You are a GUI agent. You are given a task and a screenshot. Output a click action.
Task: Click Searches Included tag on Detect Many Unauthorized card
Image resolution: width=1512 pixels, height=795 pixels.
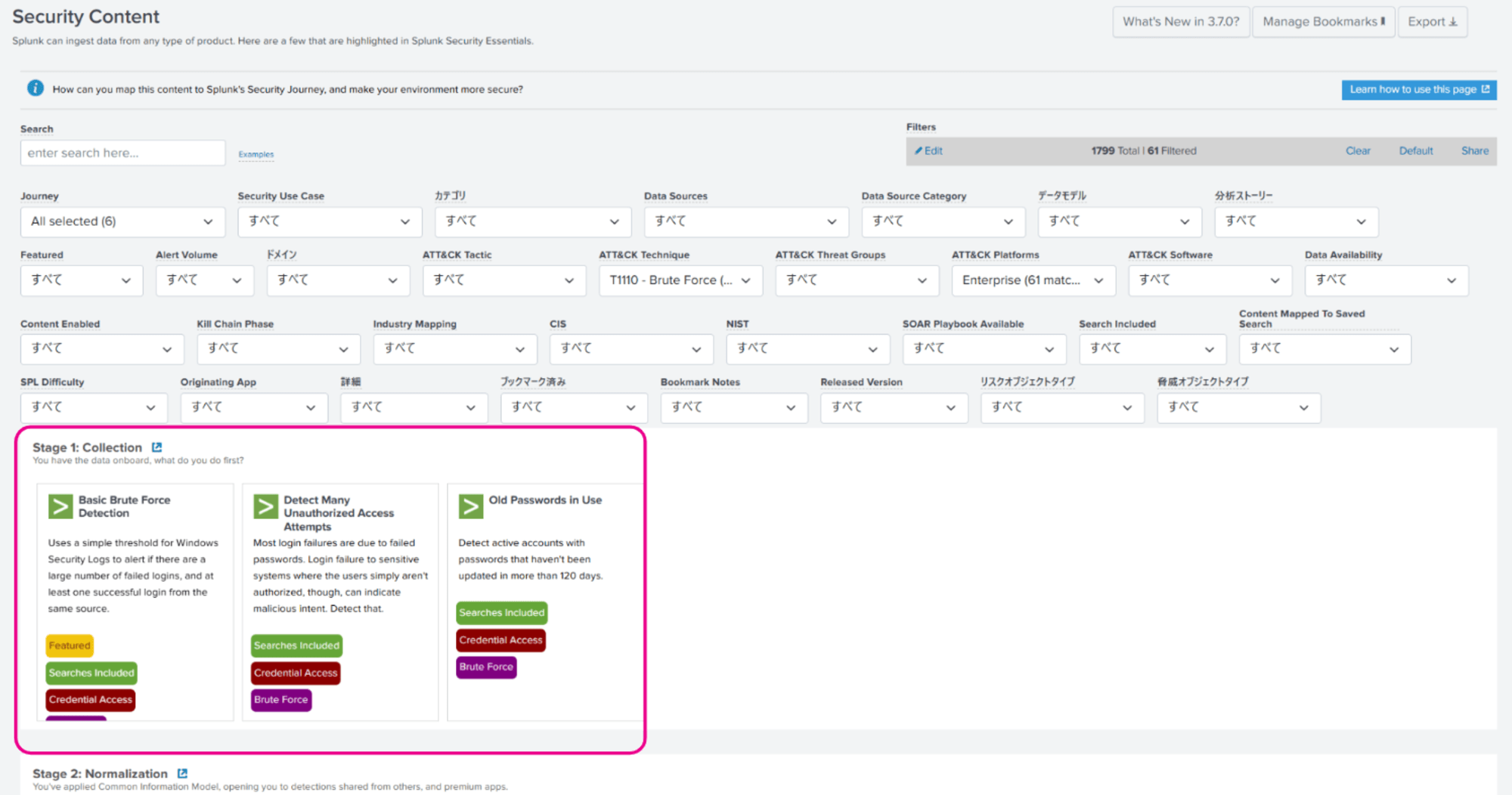coord(296,645)
